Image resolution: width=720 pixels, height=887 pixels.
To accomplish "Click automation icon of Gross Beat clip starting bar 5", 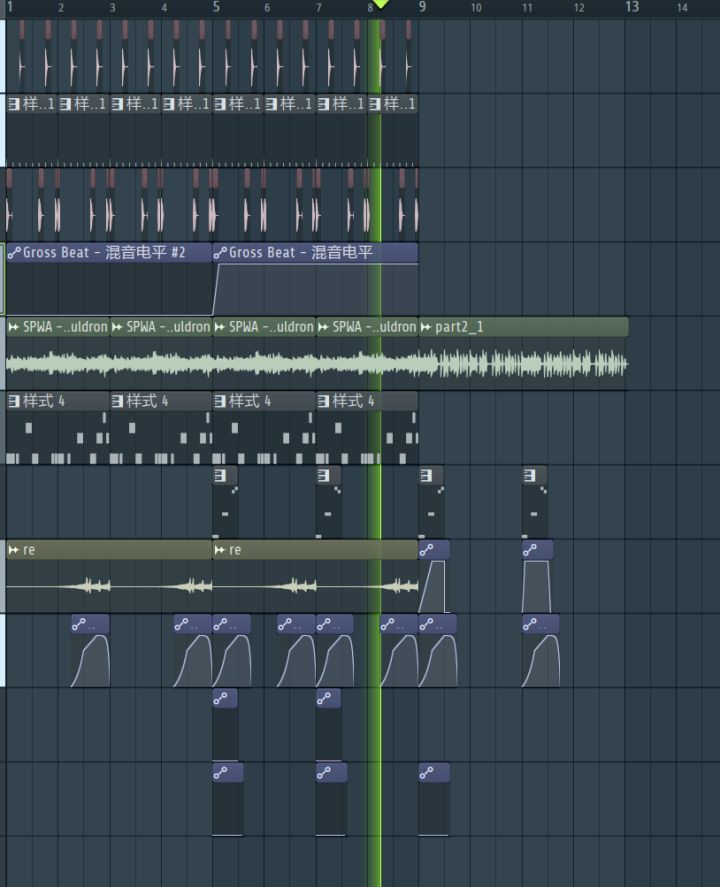I will [220, 253].
